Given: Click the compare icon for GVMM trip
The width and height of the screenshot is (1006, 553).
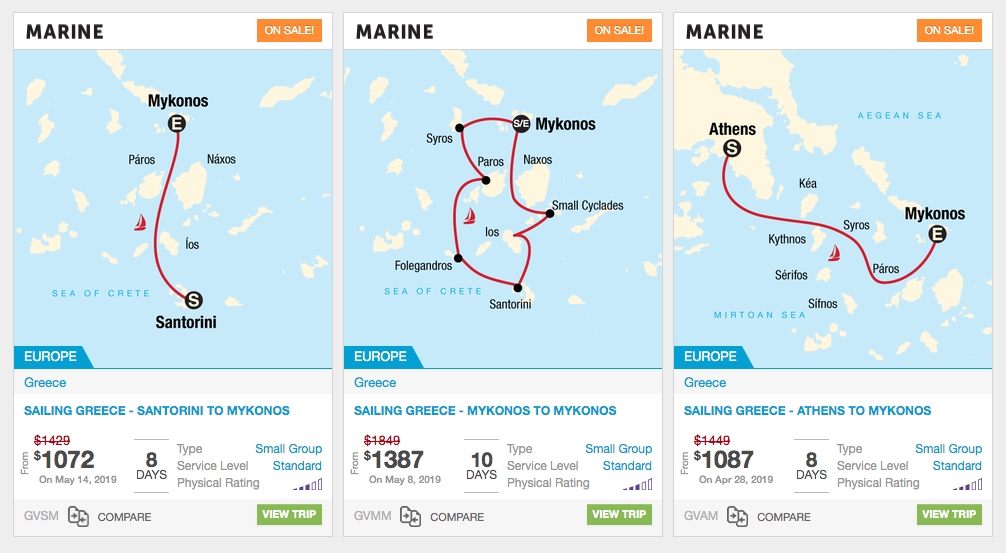Looking at the screenshot, I should 410,516.
